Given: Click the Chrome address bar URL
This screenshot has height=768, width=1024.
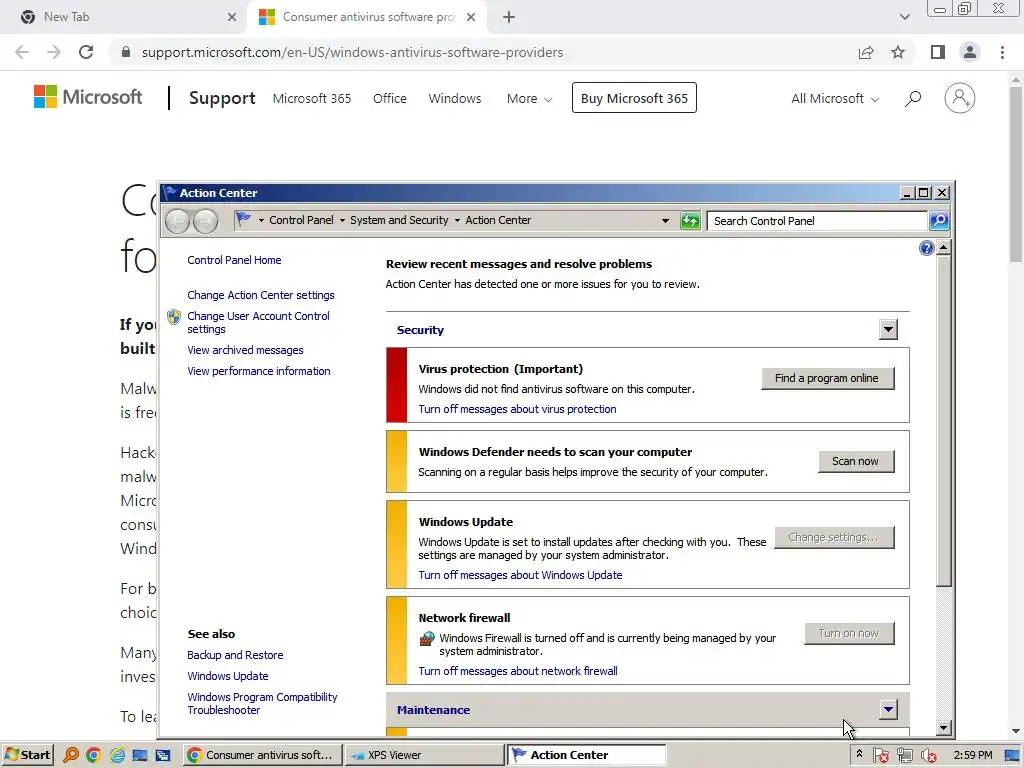Looking at the screenshot, I should pyautogui.click(x=352, y=52).
